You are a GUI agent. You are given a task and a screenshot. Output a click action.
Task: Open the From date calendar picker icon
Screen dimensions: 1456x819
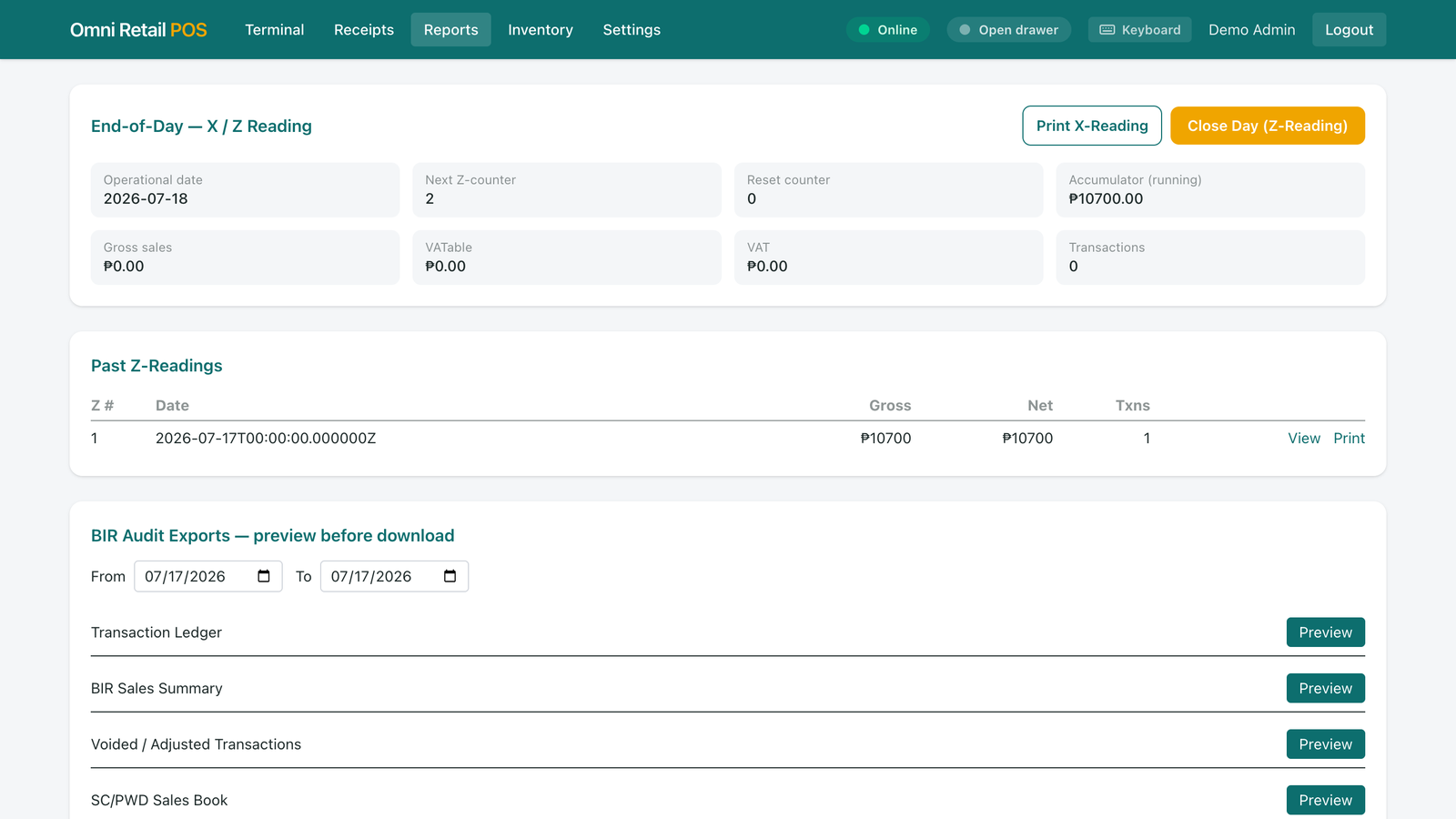click(x=264, y=576)
